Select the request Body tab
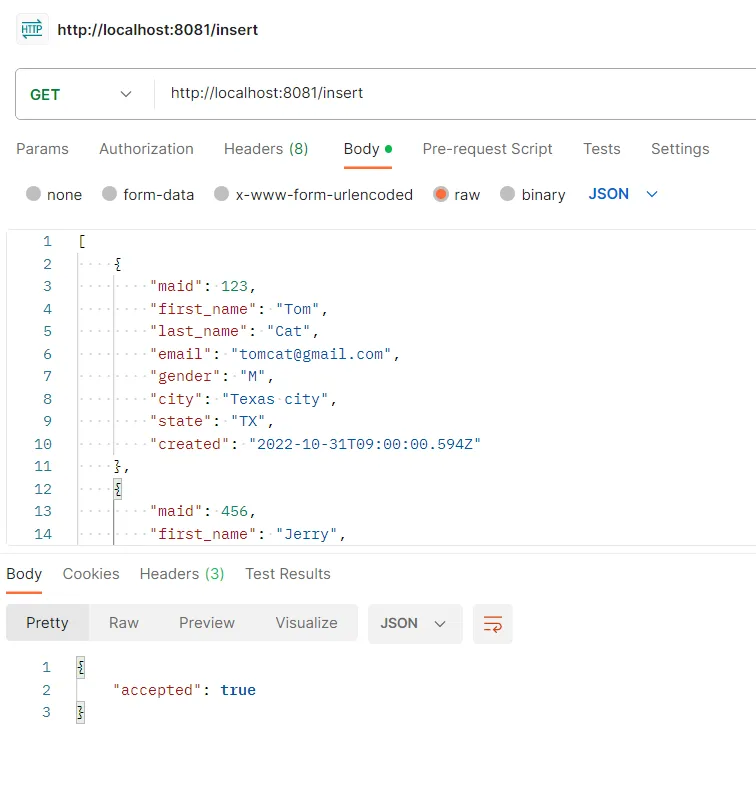 (367, 149)
